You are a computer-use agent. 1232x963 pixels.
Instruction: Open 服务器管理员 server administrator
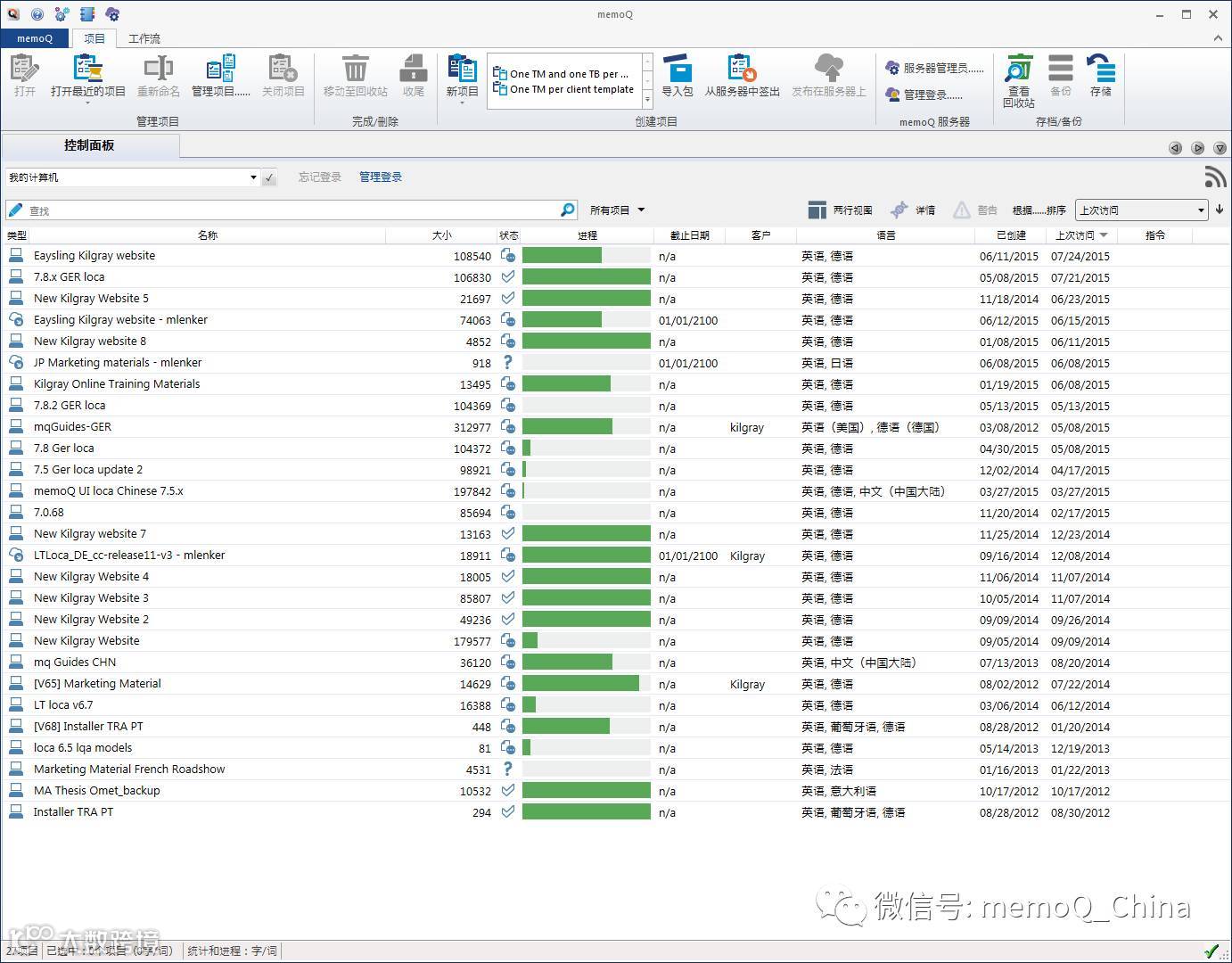(934, 68)
